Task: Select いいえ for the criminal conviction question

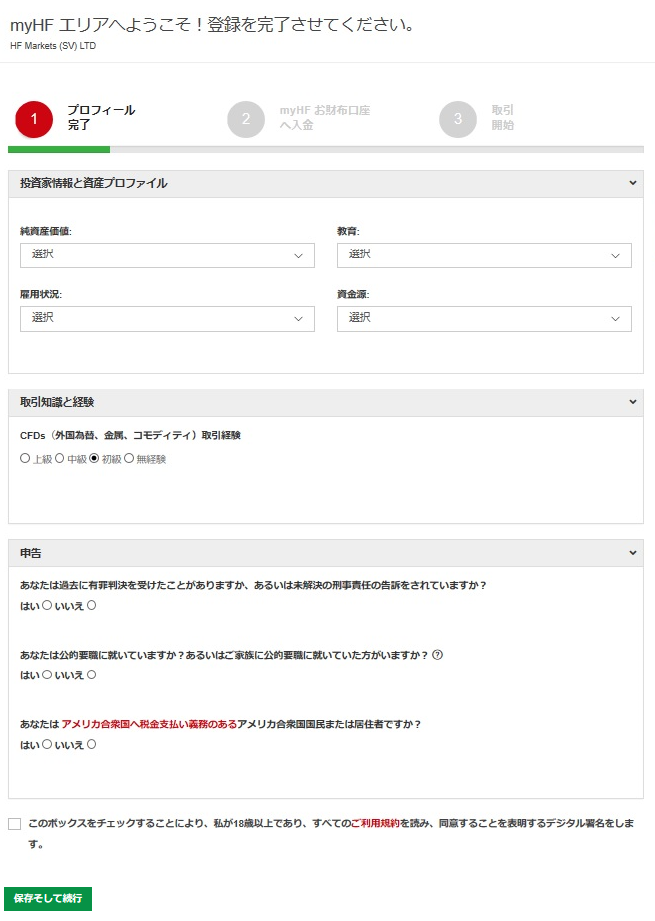Action: tap(91, 605)
